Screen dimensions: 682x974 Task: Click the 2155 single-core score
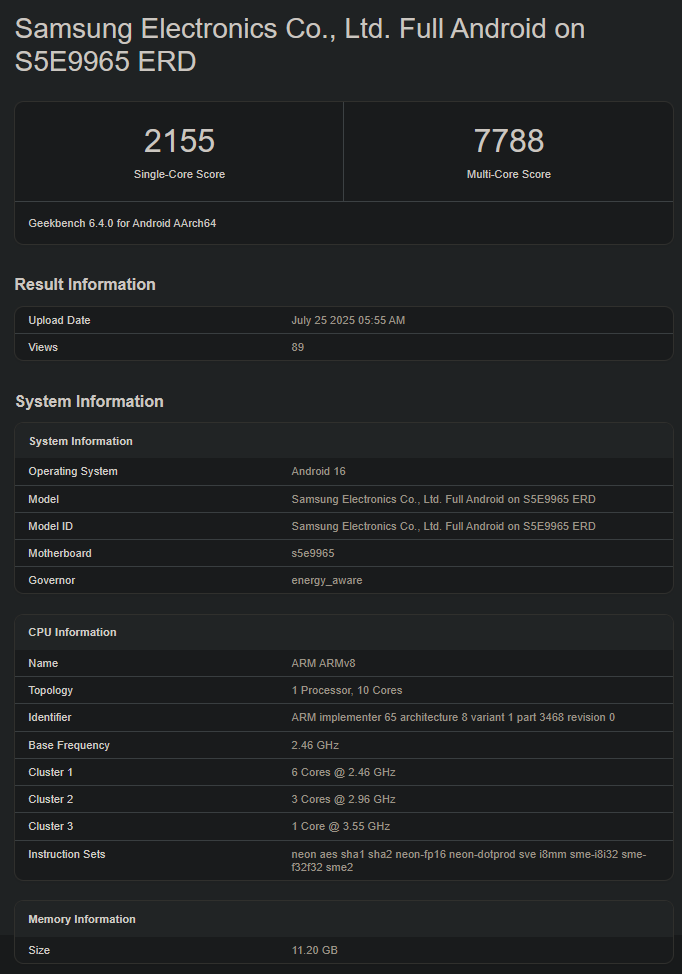click(179, 141)
